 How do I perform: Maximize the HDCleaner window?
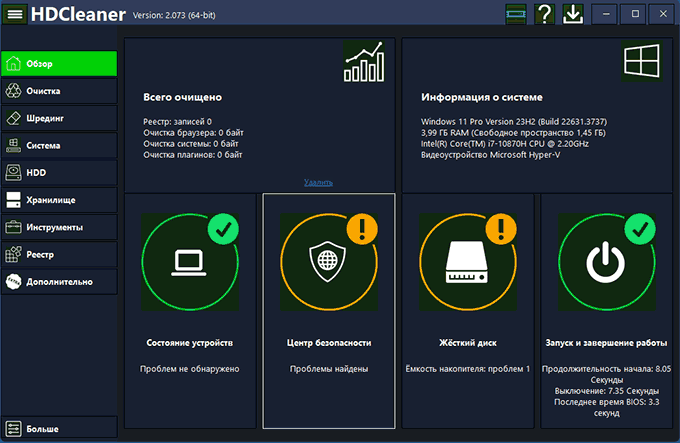point(634,14)
